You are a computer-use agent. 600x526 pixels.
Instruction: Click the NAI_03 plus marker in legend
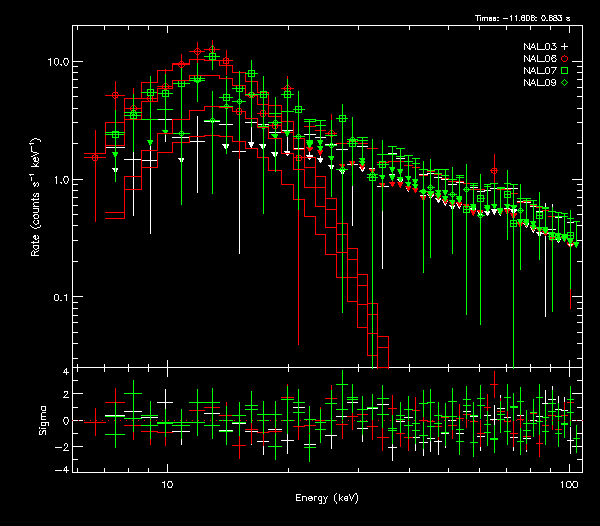click(565, 47)
